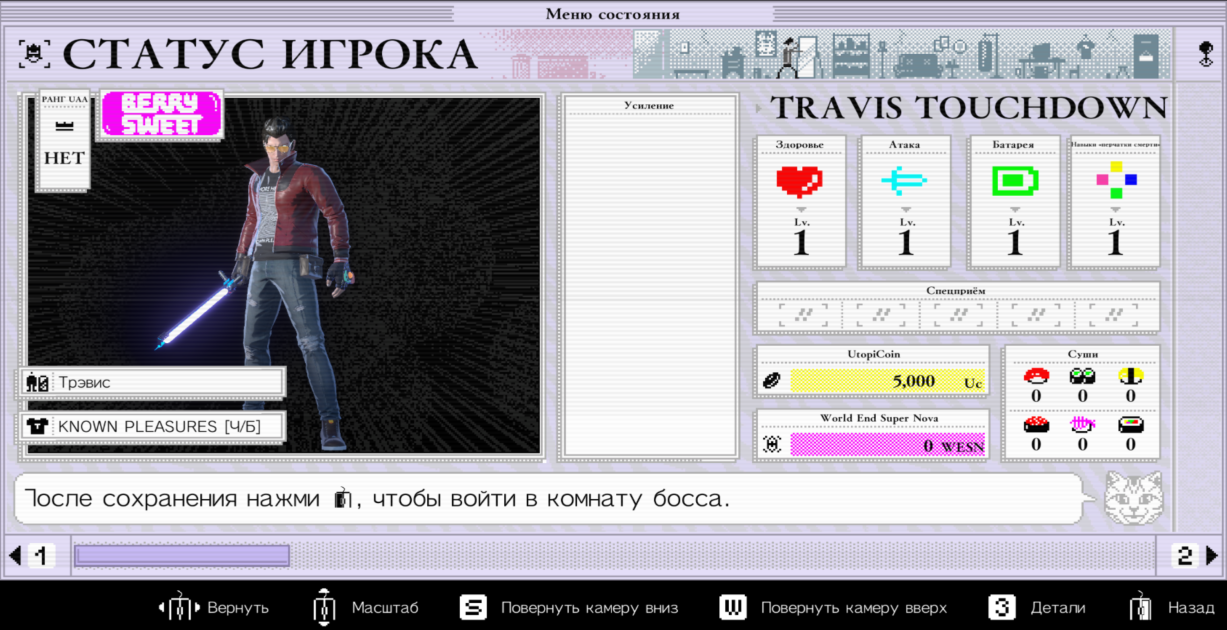1227x630 pixels.
Task: Click the cyan sword Атака icon
Action: click(904, 181)
